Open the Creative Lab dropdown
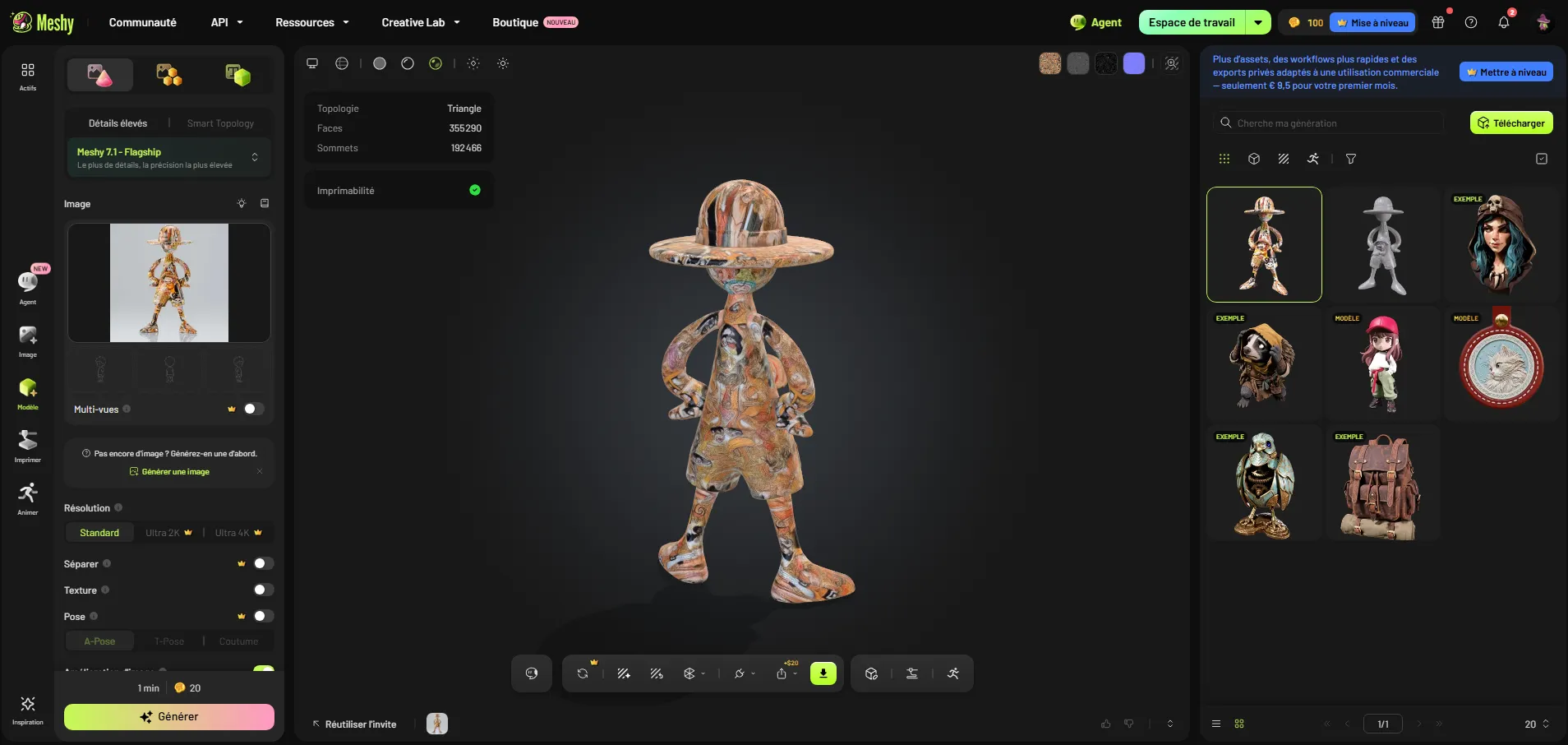This screenshot has width=1568, height=745. point(421,22)
